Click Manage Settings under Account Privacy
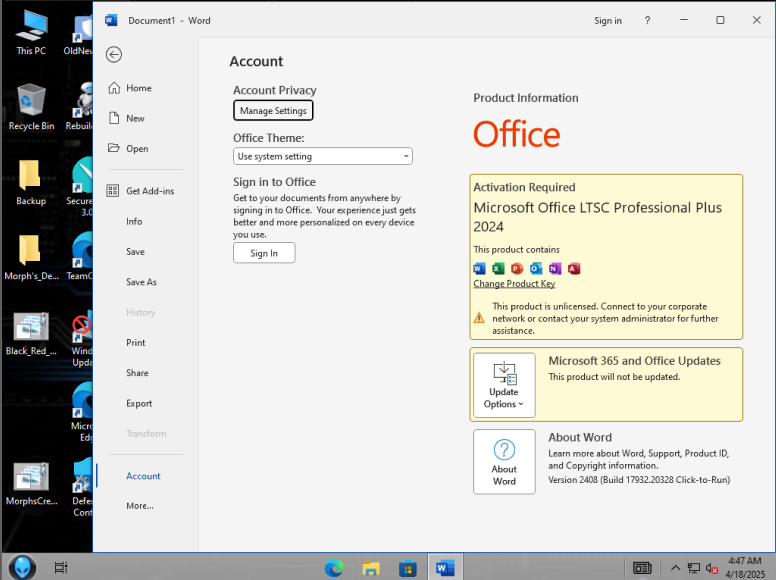Image resolution: width=776 pixels, height=580 pixels. tap(273, 110)
